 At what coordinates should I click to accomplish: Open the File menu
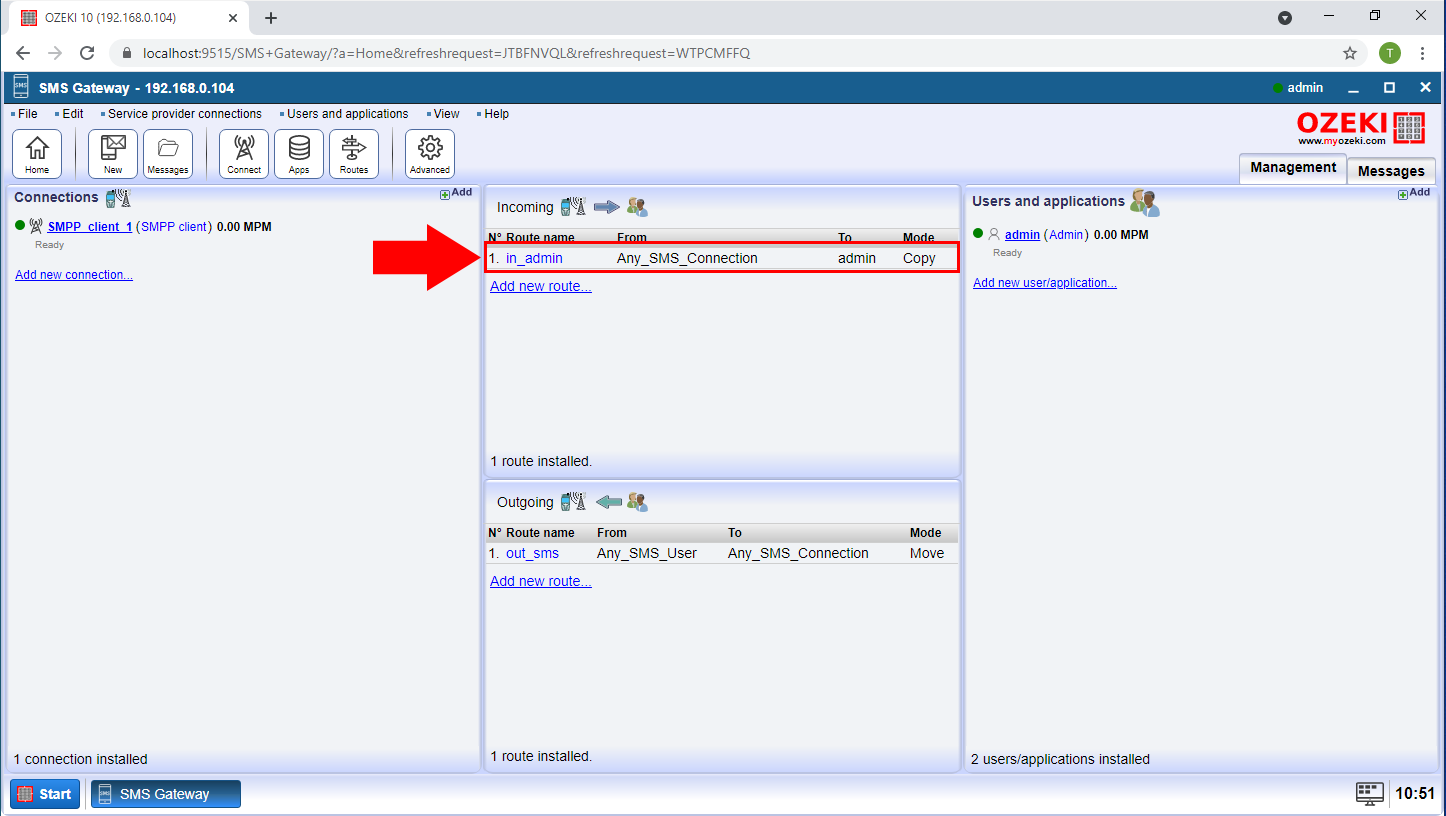click(x=27, y=114)
